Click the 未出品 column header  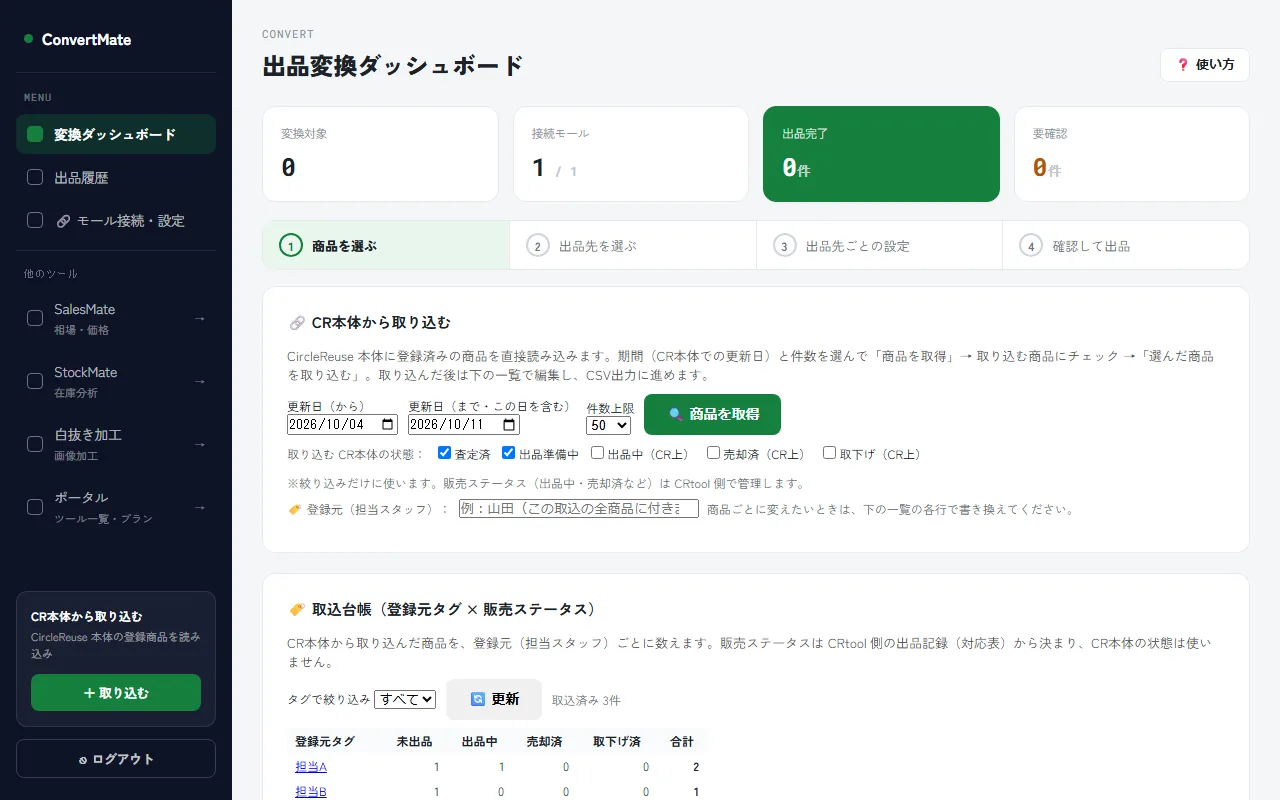click(414, 742)
